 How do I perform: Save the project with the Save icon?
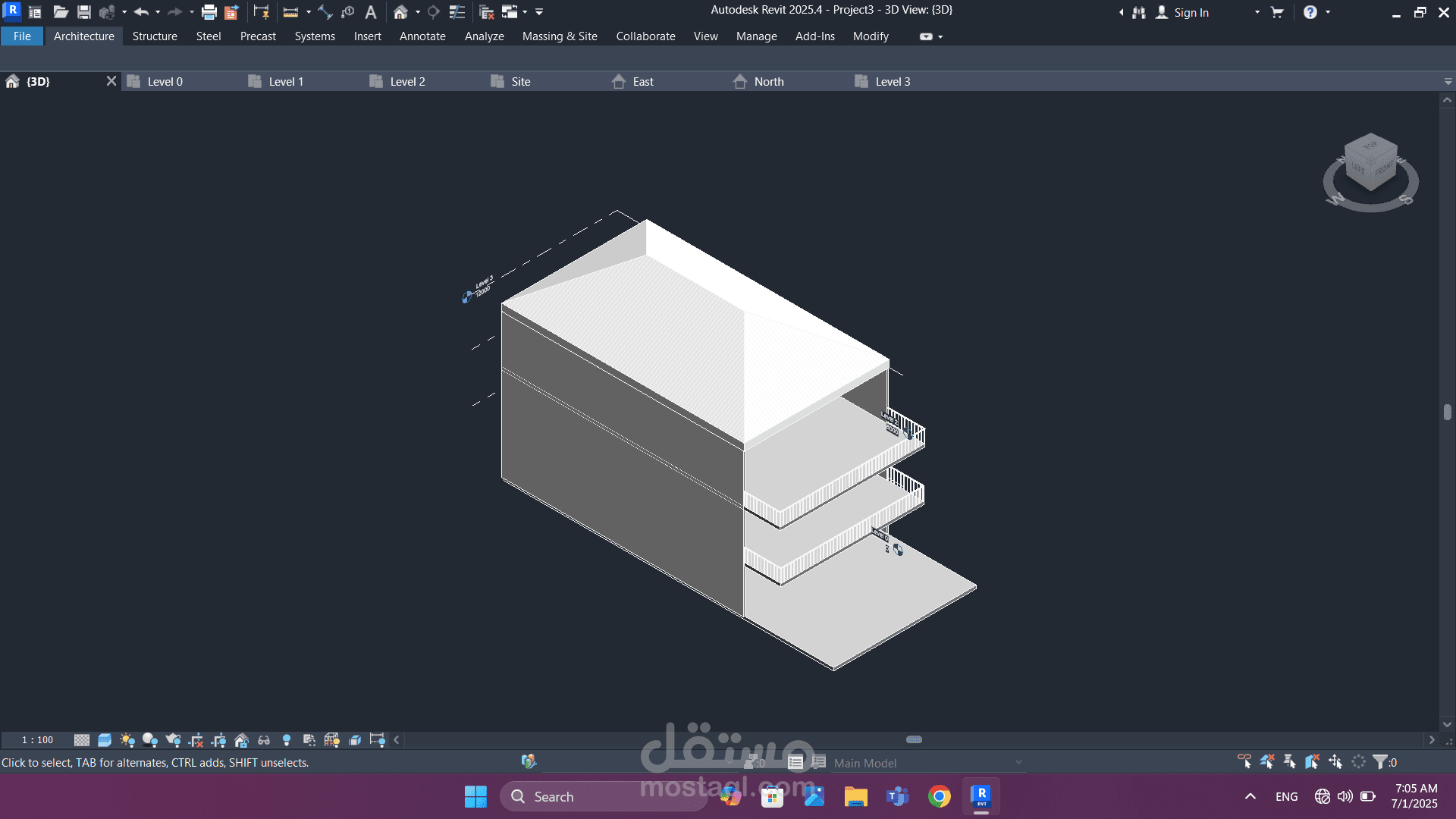[84, 12]
